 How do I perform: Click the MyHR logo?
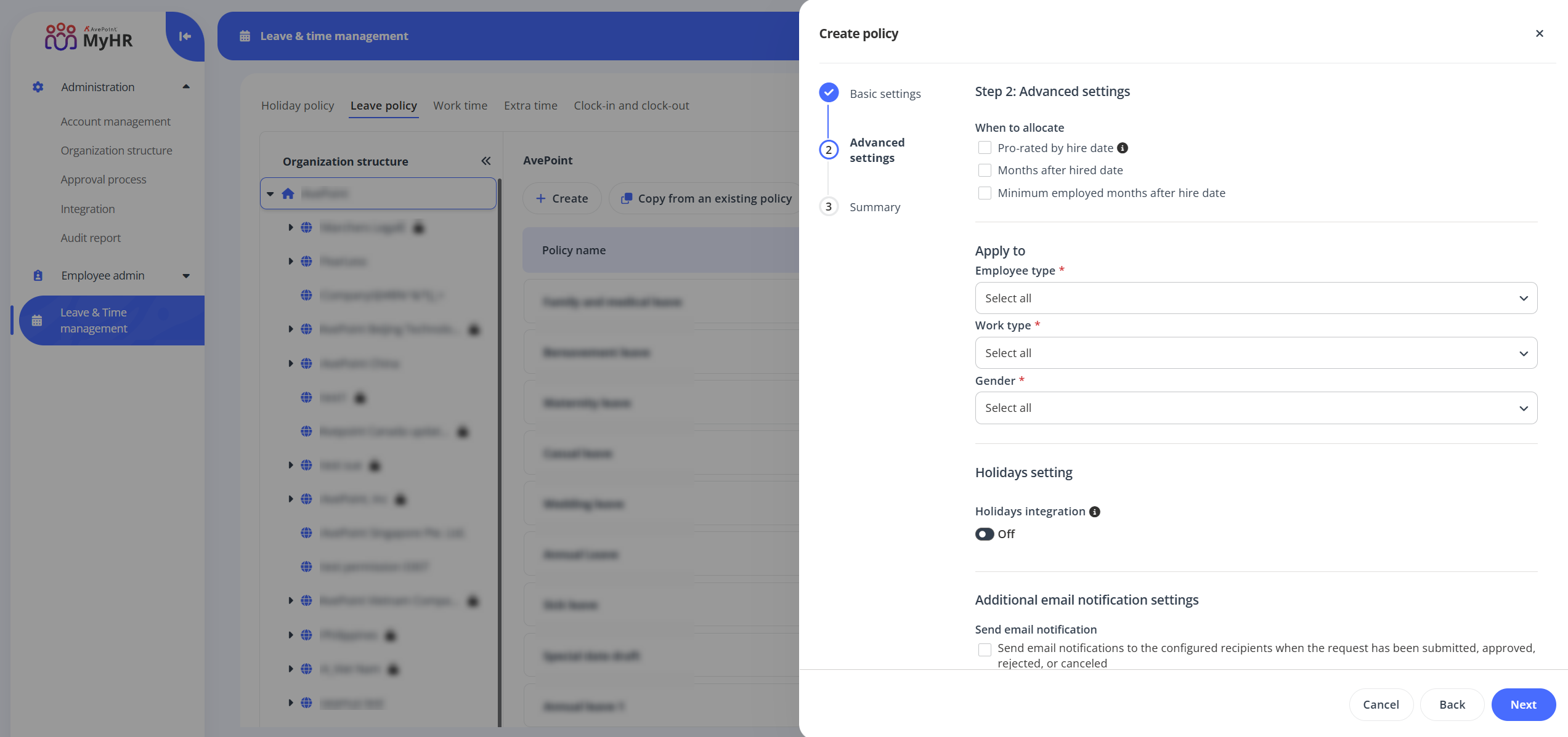coord(89,36)
